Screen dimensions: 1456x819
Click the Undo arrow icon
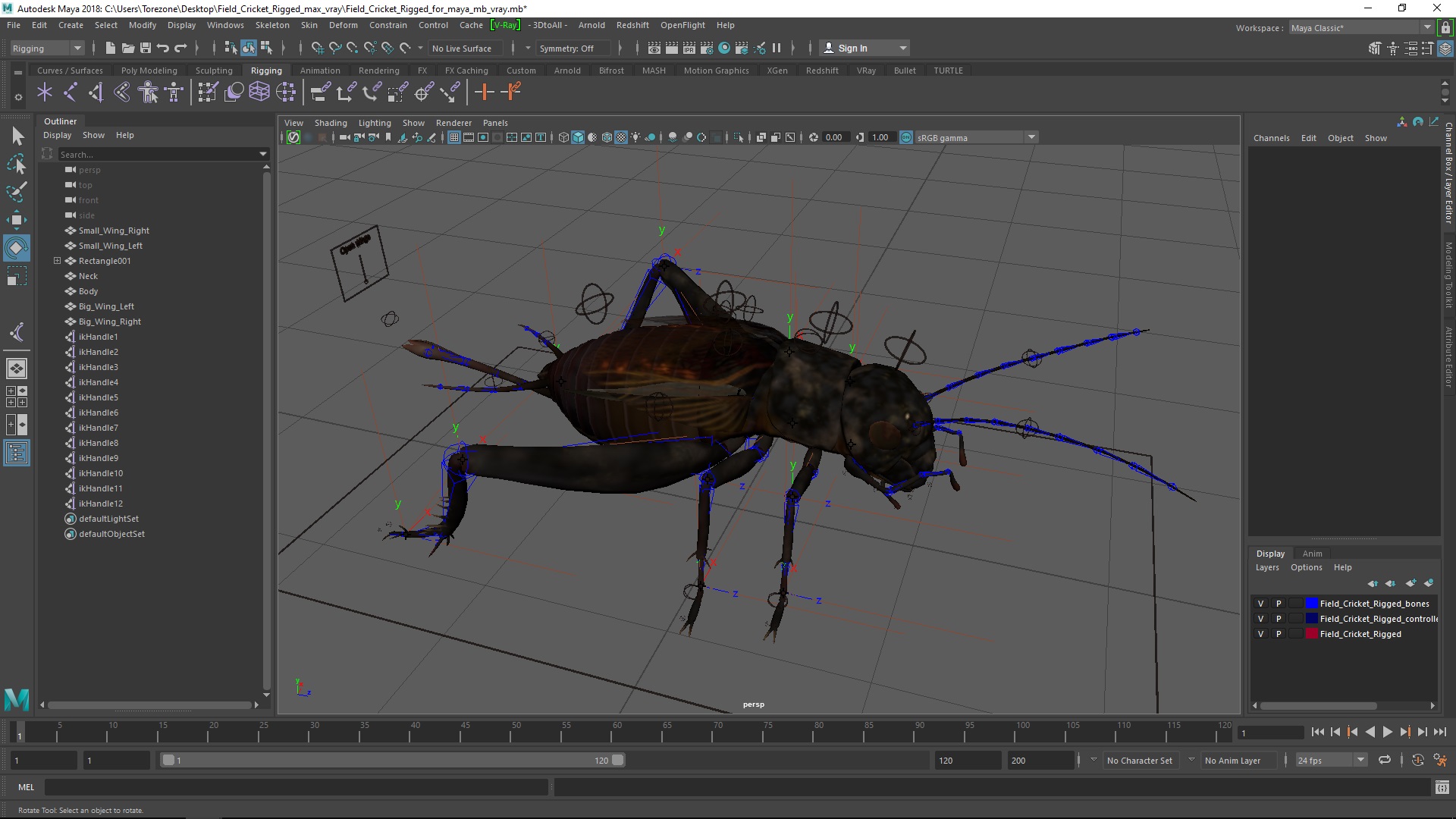point(163,49)
